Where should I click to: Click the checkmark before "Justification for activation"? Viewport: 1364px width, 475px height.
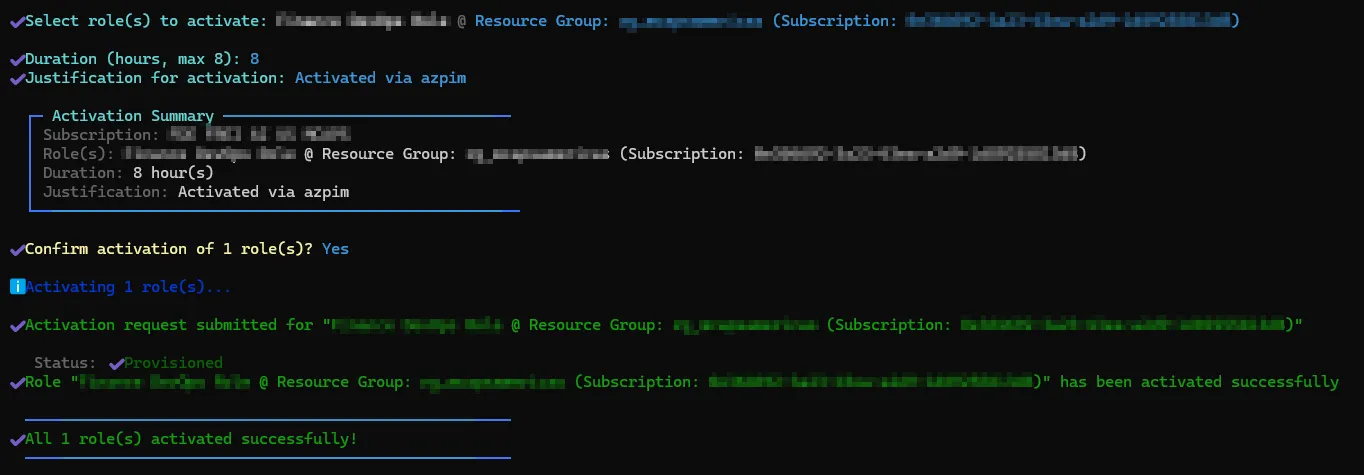[16, 78]
